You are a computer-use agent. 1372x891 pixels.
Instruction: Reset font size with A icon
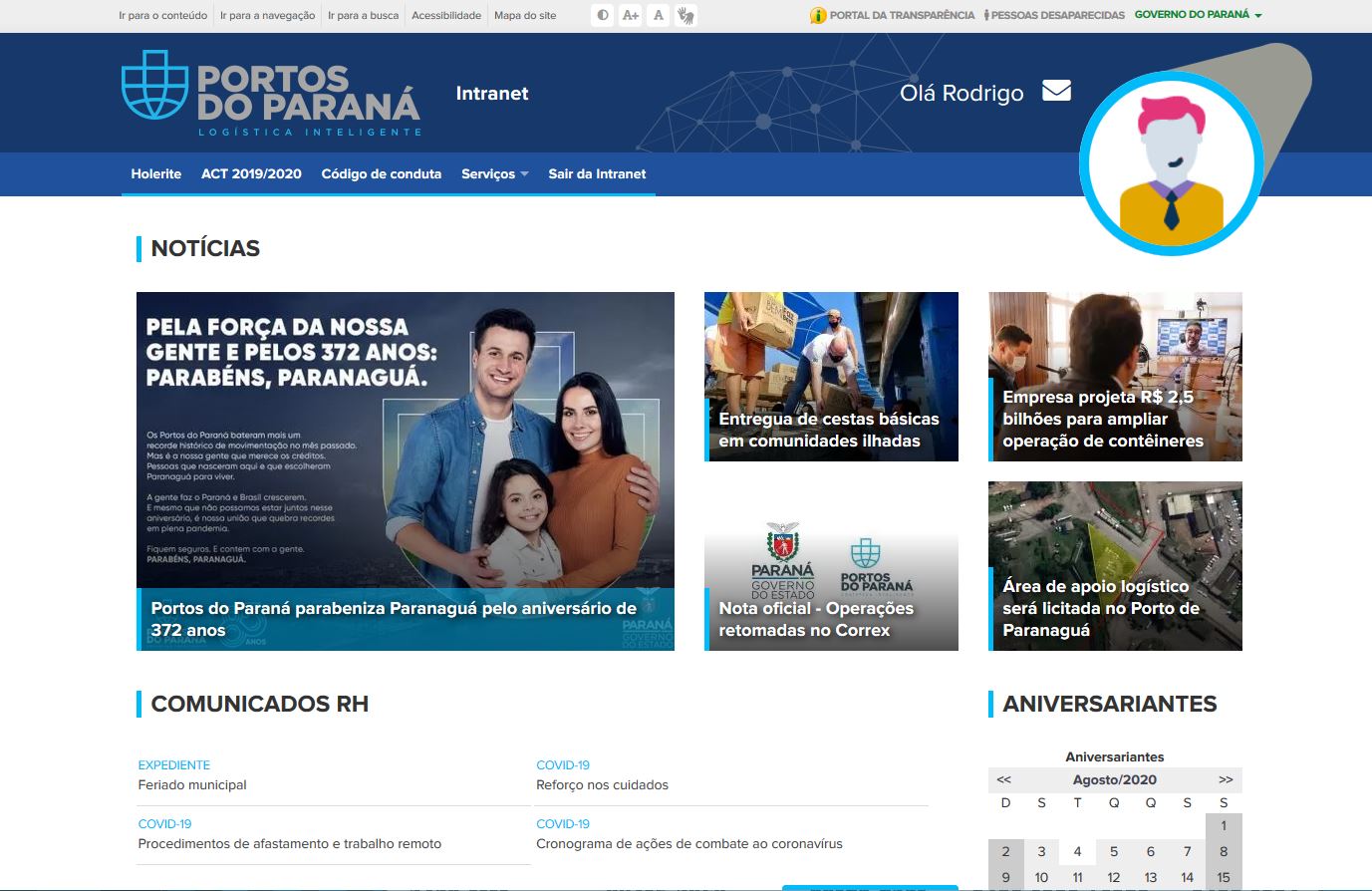(658, 15)
